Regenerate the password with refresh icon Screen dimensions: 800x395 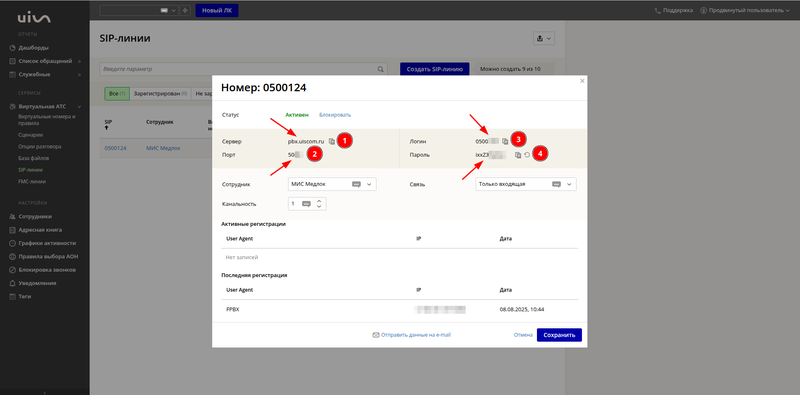click(527, 155)
